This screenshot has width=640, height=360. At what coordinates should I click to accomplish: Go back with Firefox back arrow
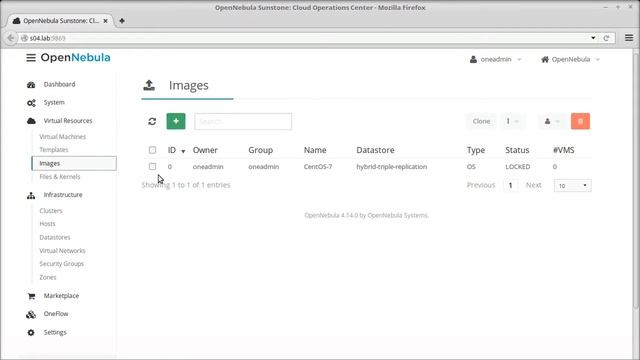tap(11, 38)
